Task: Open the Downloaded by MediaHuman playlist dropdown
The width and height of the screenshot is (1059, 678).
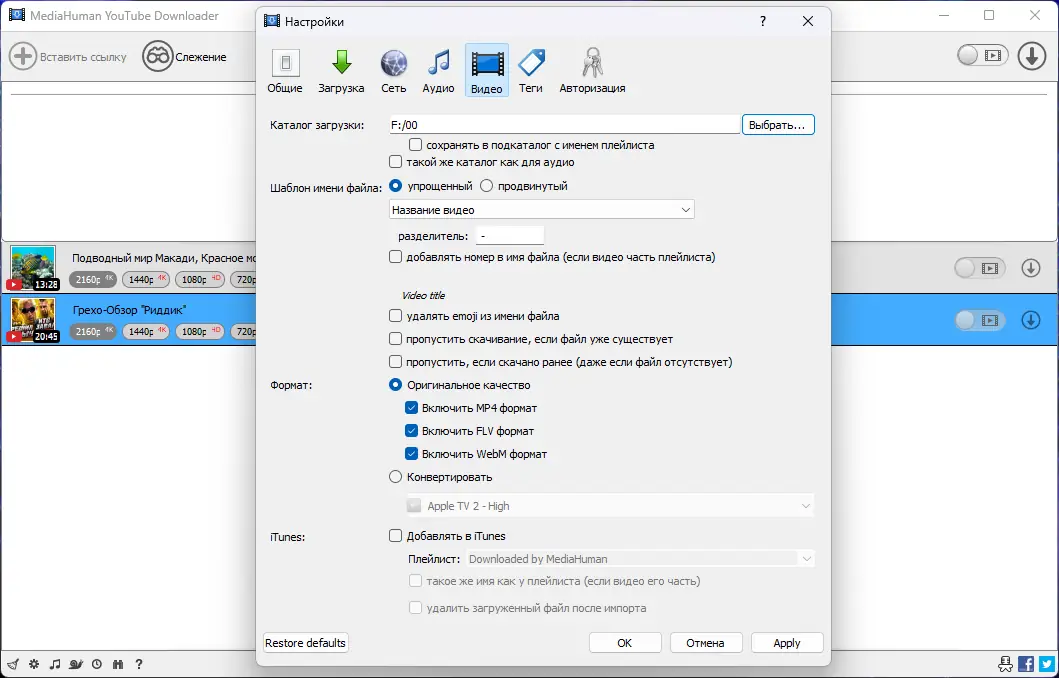Action: click(x=640, y=558)
